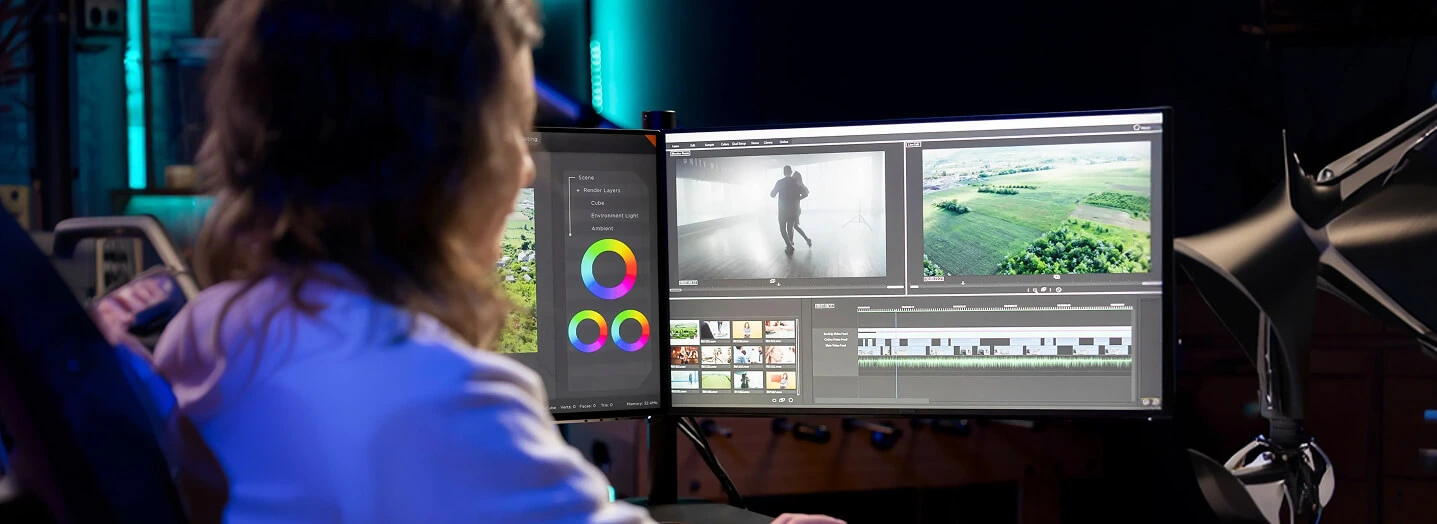Viewport: 1437px width, 524px height.
Task: Expand the Render Layers tree node
Action: [578, 190]
